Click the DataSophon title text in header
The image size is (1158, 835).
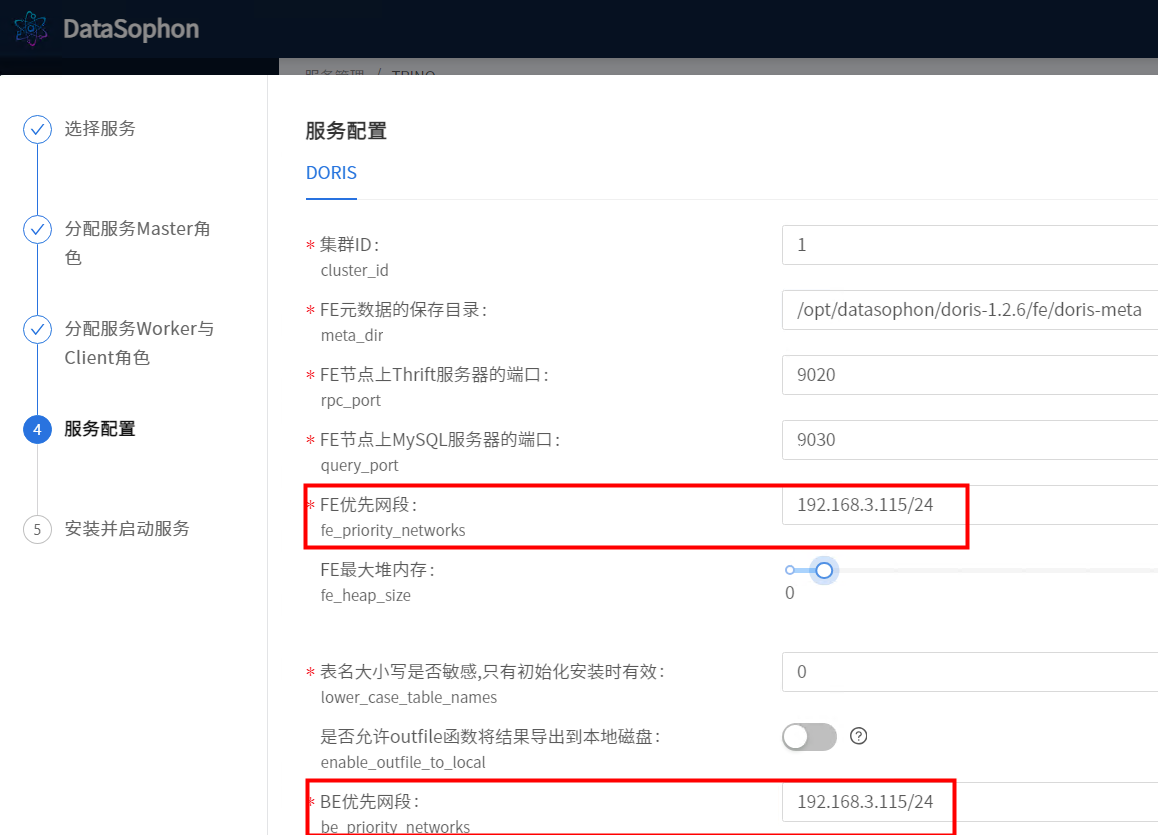[131, 29]
